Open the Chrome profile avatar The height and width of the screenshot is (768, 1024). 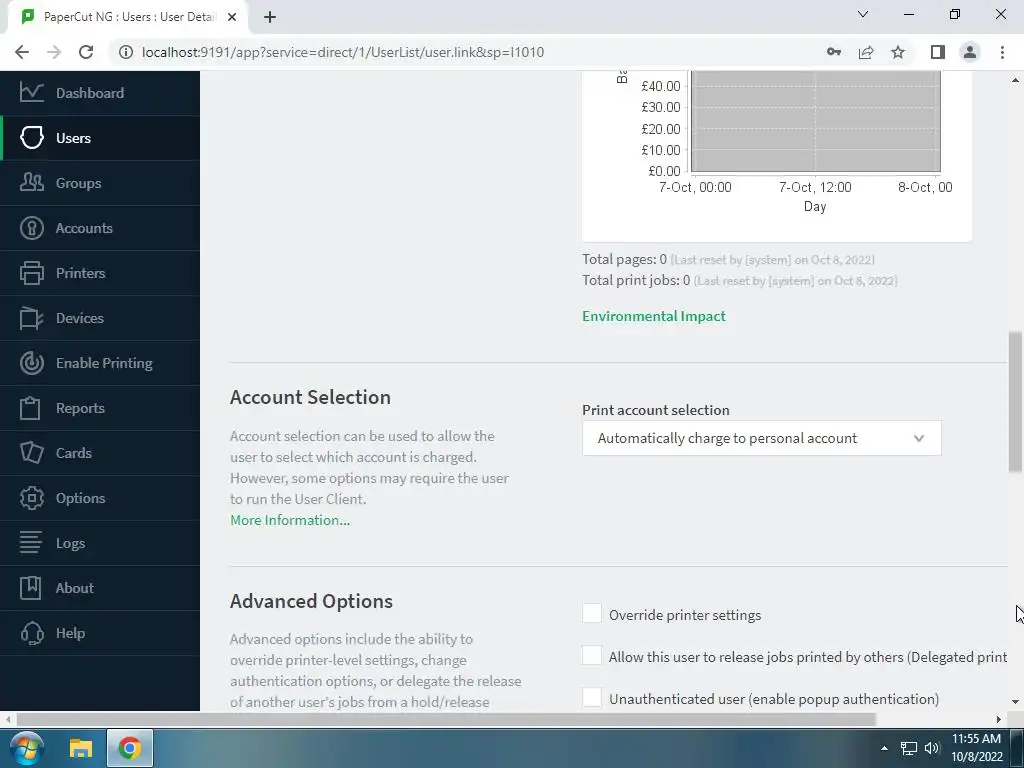[970, 52]
